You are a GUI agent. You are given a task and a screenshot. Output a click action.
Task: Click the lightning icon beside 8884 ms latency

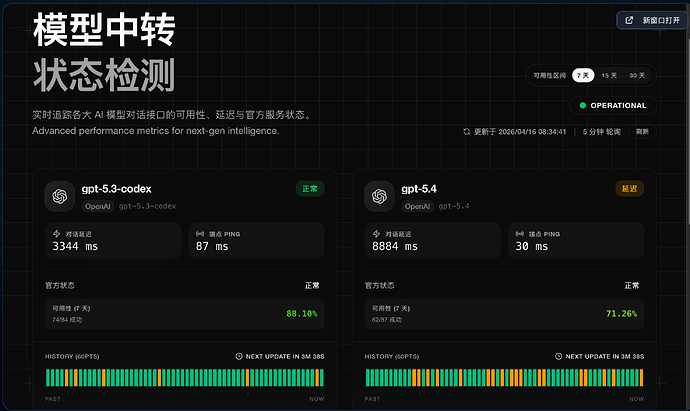click(x=376, y=234)
